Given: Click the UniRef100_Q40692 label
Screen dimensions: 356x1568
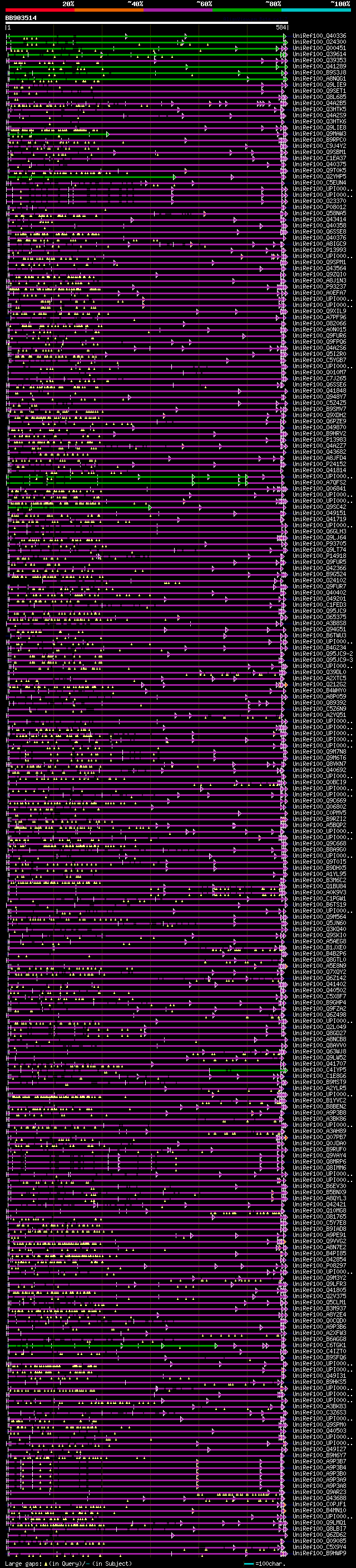Looking at the screenshot, I should click(x=319, y=770).
